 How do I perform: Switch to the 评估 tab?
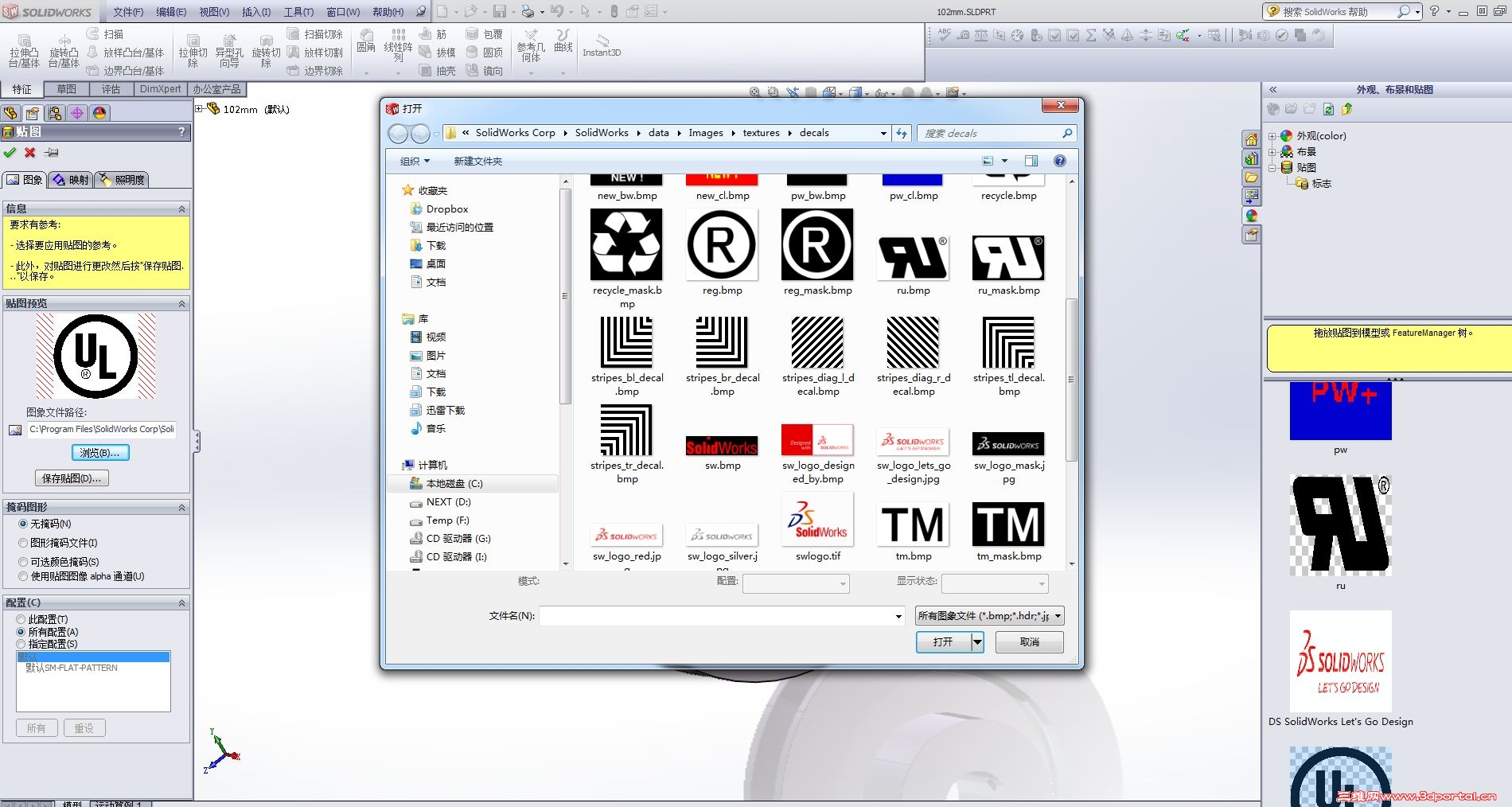pyautogui.click(x=111, y=89)
